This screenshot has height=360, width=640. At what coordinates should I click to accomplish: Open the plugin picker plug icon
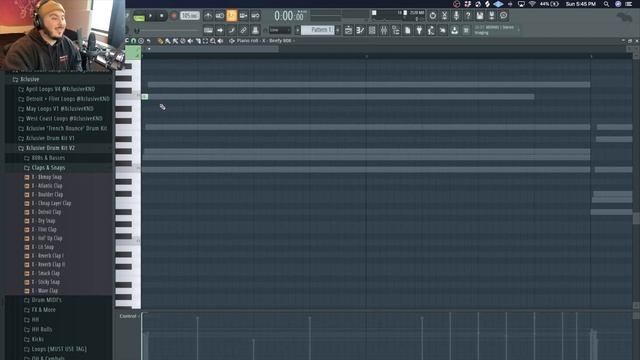pyautogui.click(x=419, y=30)
